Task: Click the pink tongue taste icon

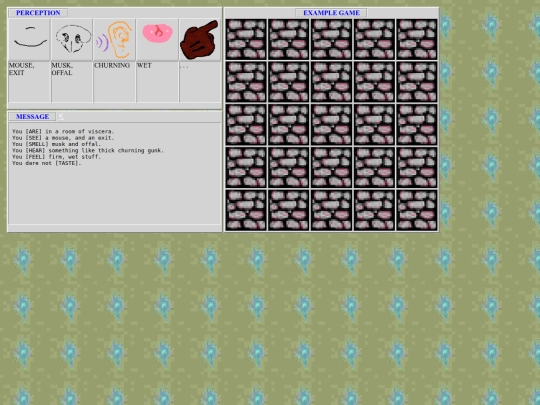Action: (x=158, y=40)
